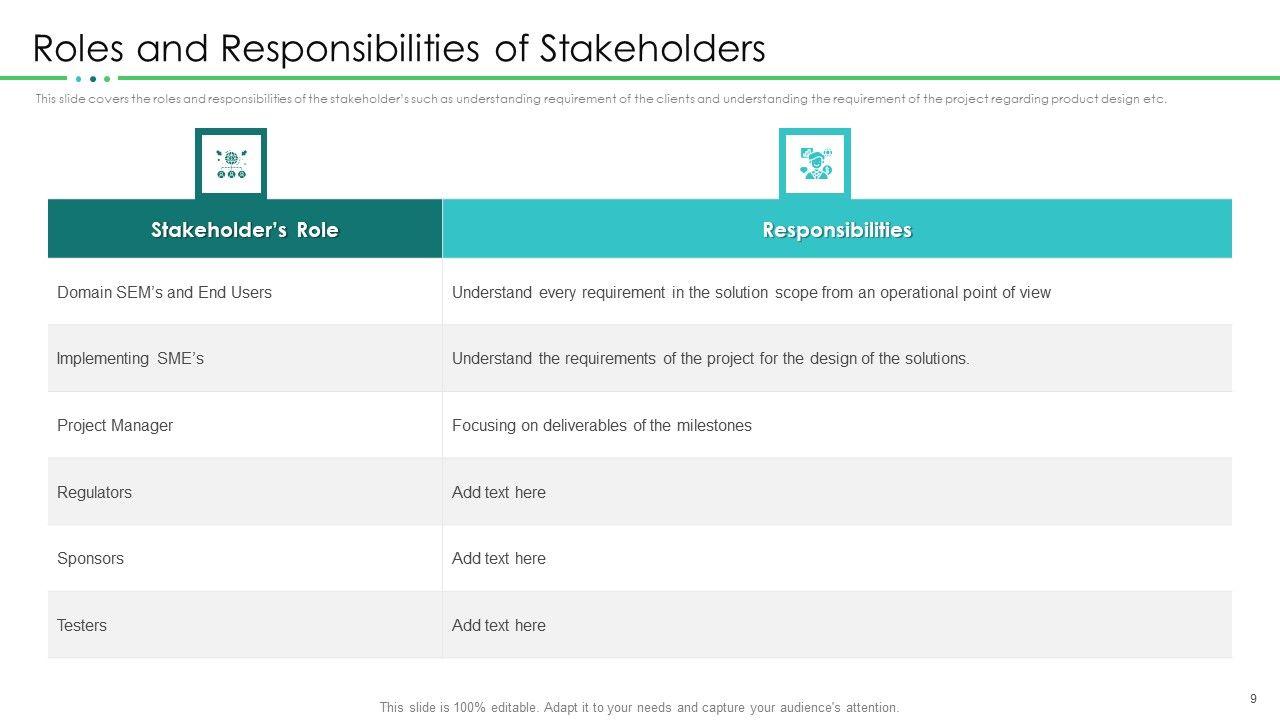Click the slide number 9
Viewport: 1280px width, 720px height.
(1253, 698)
